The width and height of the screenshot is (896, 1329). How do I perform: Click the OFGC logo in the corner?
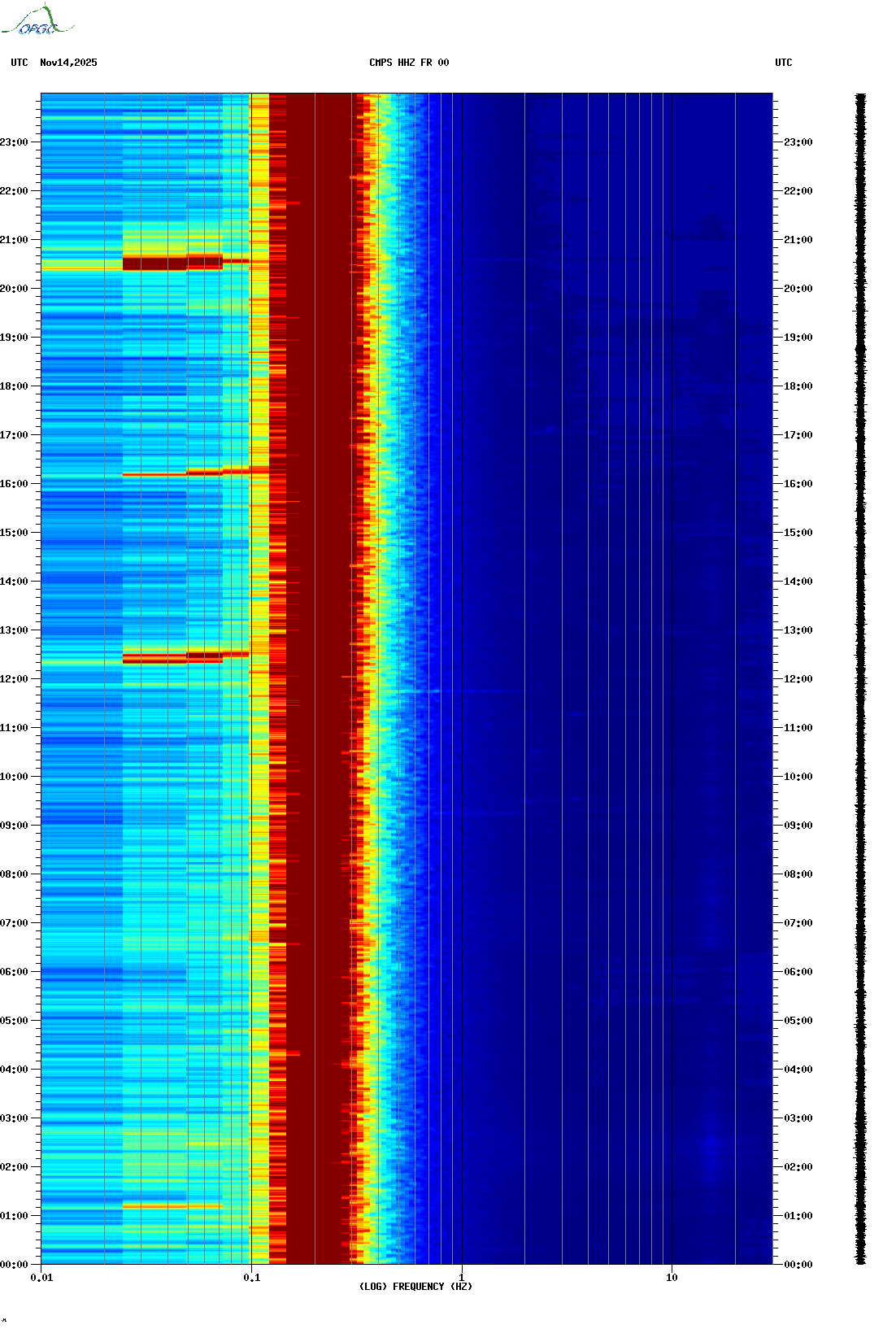click(37, 21)
